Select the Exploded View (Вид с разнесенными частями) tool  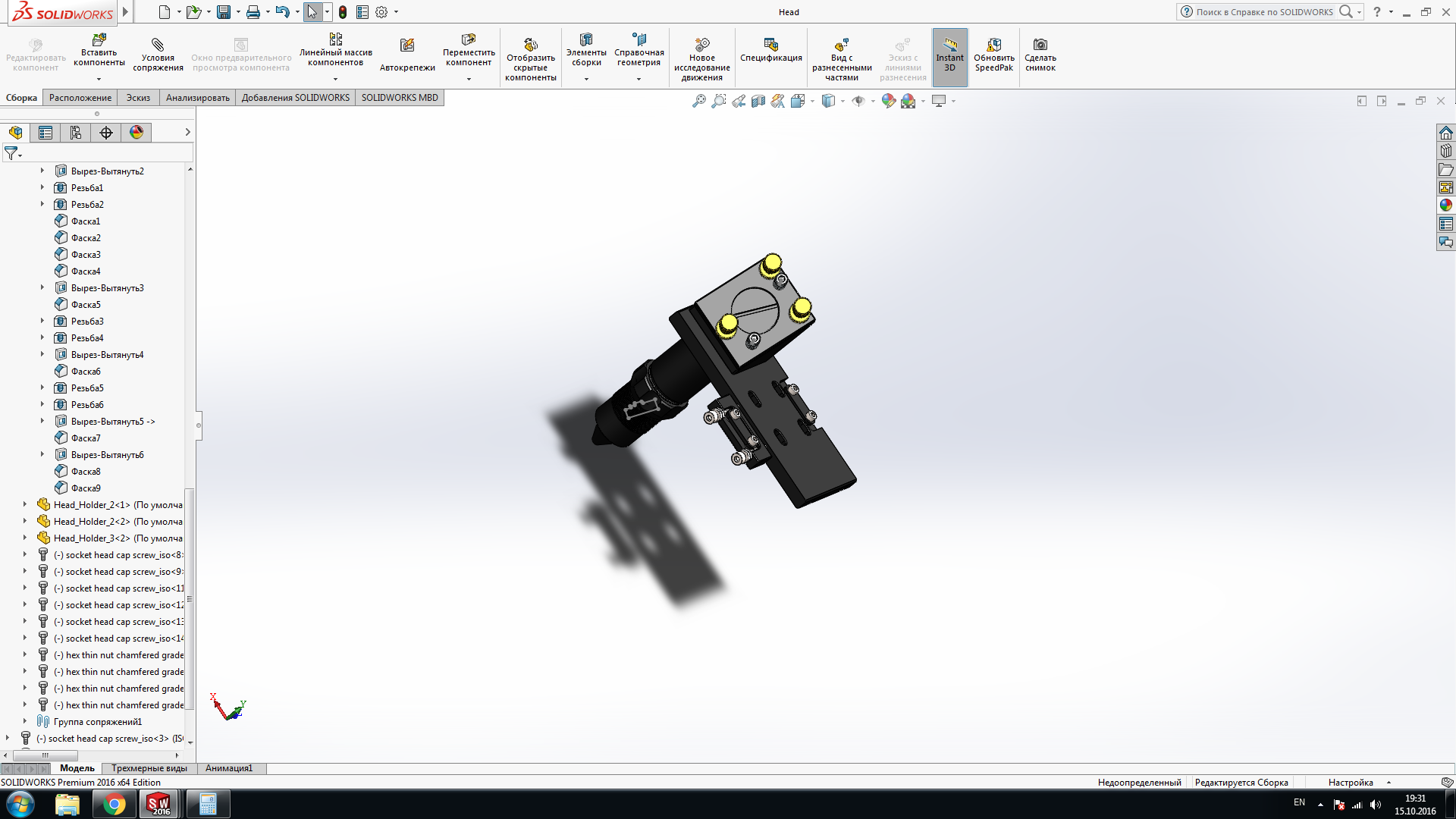841,45
